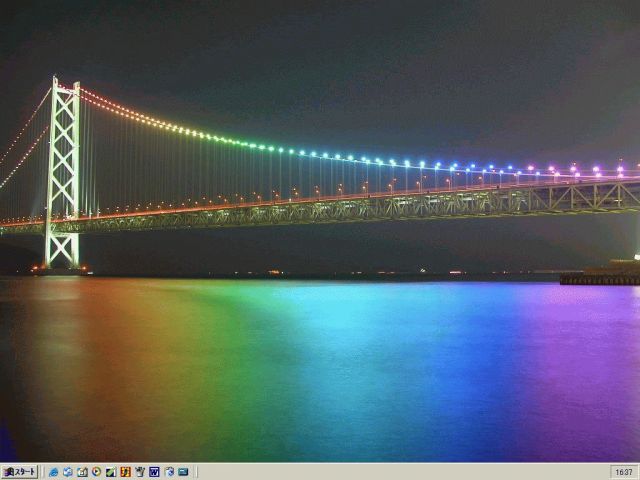Click the empty area of the taskbar
640x480 pixels.
[400, 472]
